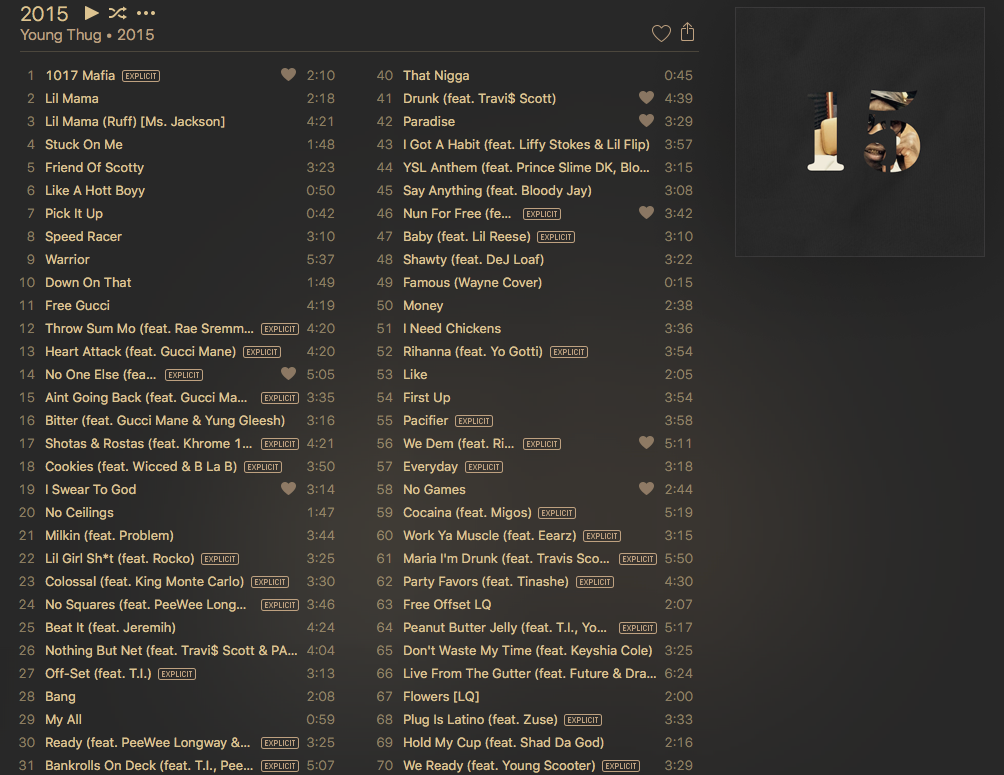Click the track Stuck On Me
Viewport: 1004px width, 775px height.
pyautogui.click(x=84, y=144)
